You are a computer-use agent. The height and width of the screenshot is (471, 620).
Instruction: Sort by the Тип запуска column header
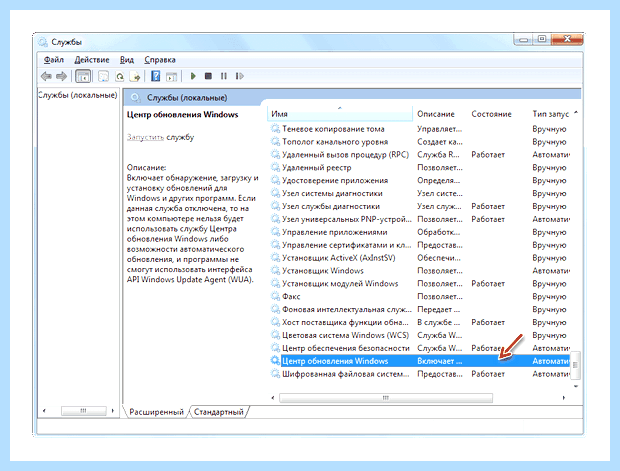click(550, 114)
